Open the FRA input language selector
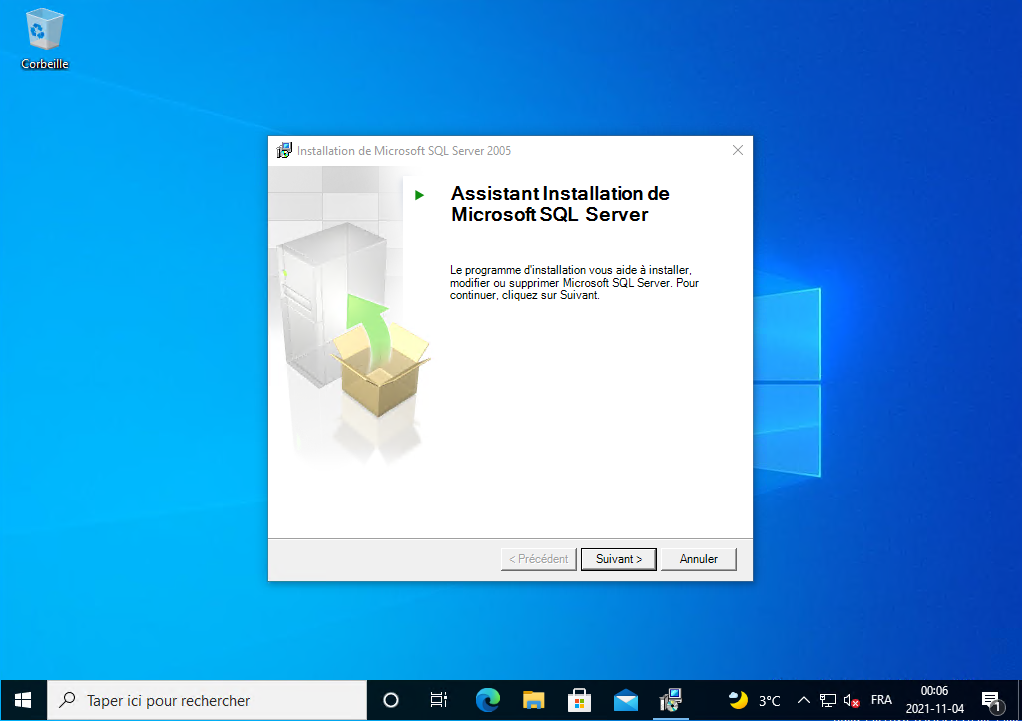Viewport: 1022px width, 721px height. 881,700
